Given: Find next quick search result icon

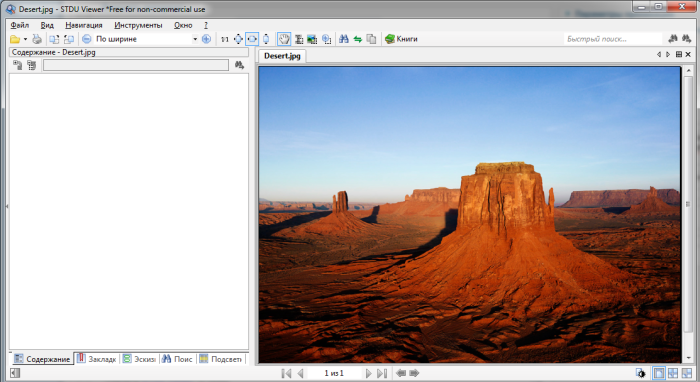Looking at the screenshot, I should 687,39.
